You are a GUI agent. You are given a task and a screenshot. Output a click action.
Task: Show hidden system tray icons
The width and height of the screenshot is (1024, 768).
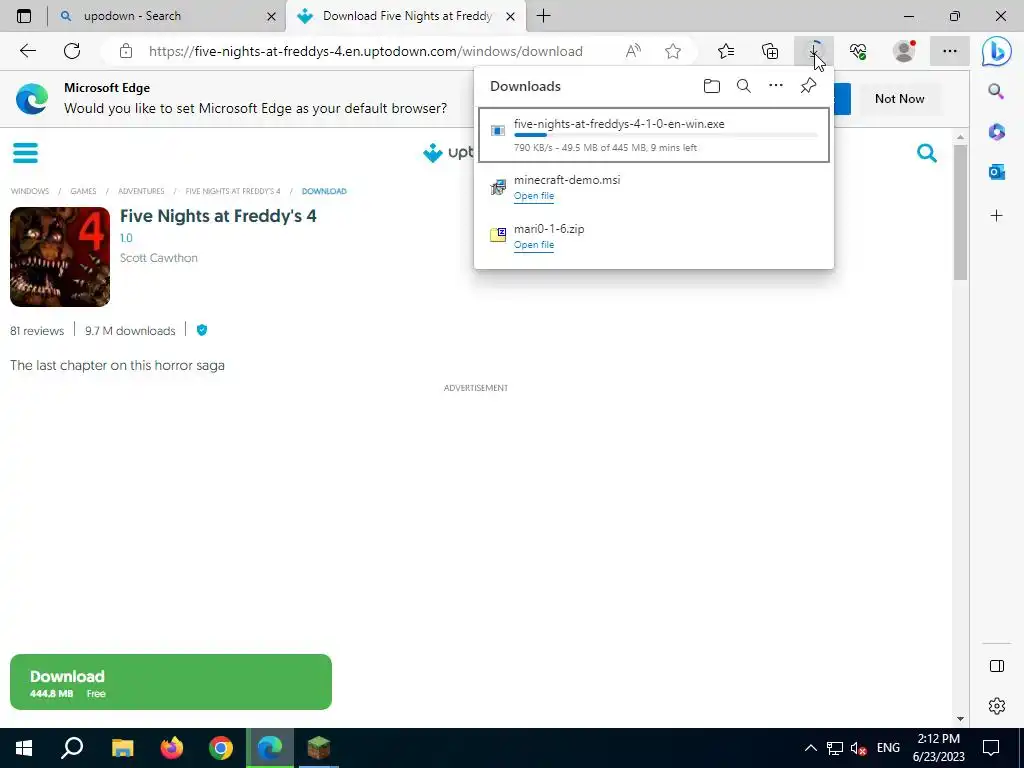pos(810,748)
